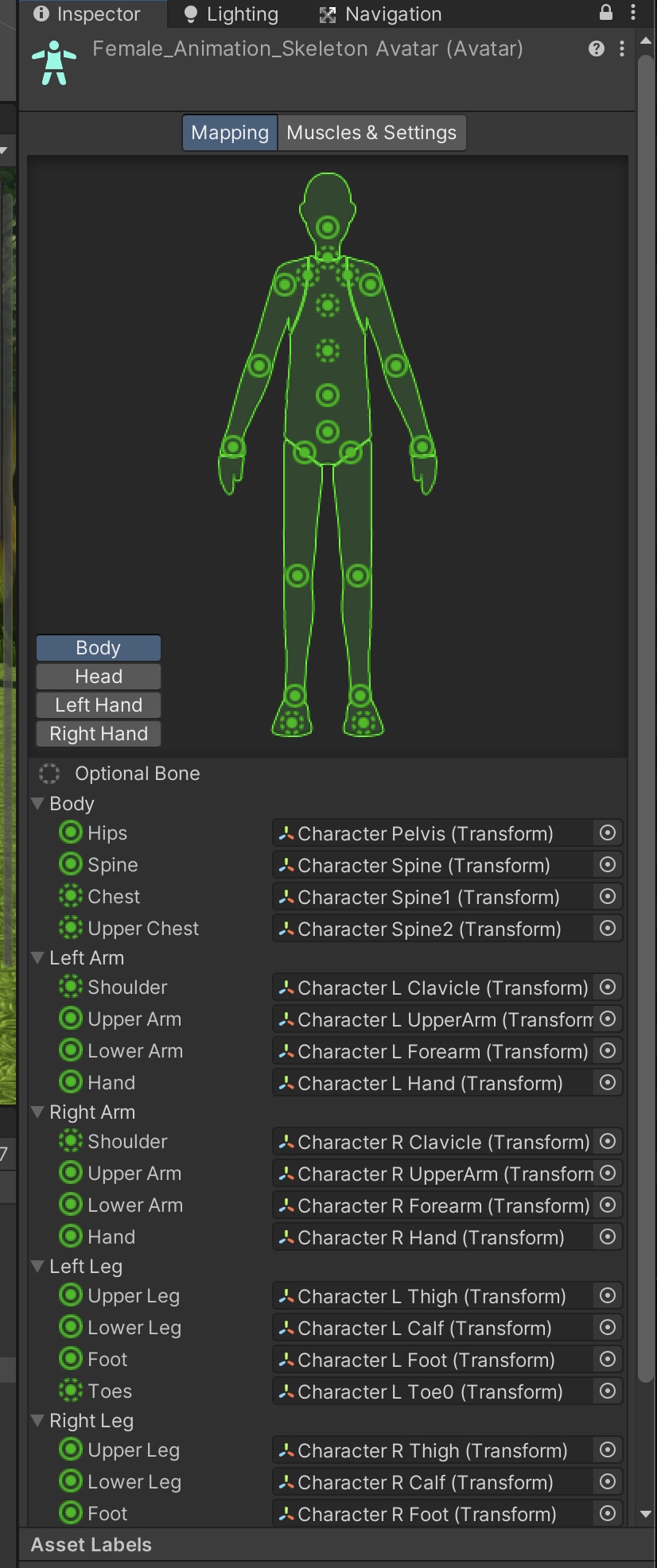
Task: Switch to the Lighting tab
Action: click(231, 14)
